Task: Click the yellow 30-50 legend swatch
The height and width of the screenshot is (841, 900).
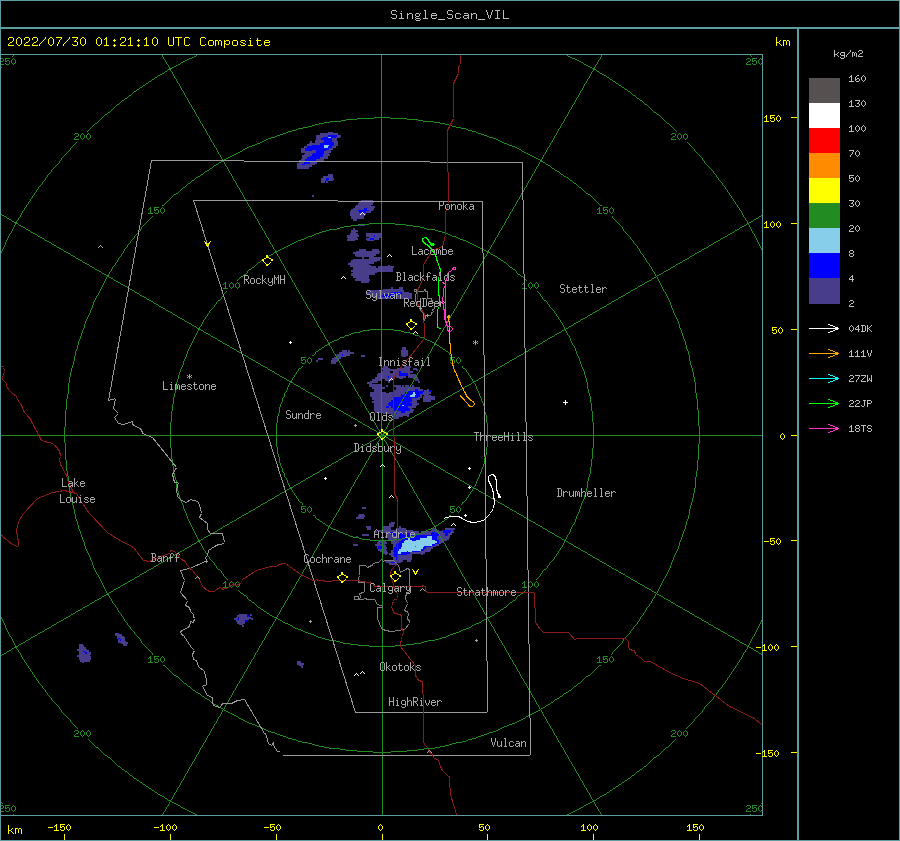Action: tap(824, 191)
